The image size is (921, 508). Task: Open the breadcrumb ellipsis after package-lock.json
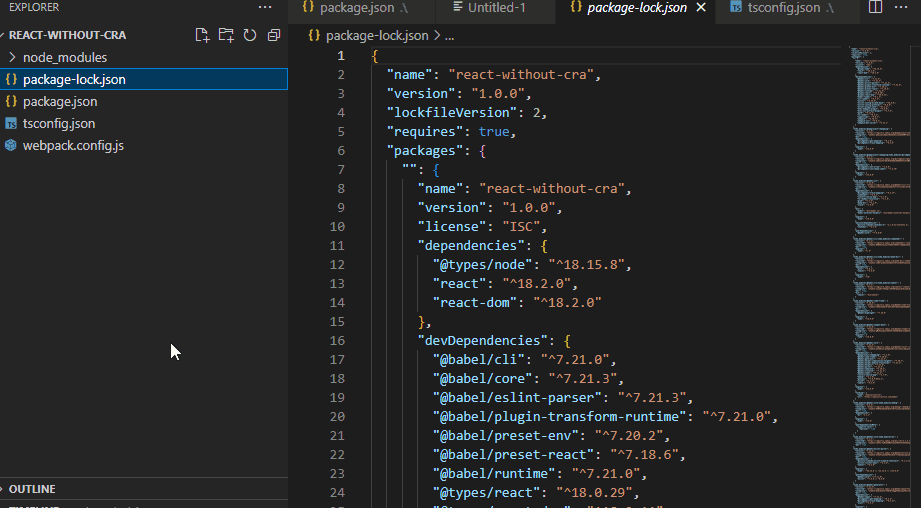coord(449,36)
